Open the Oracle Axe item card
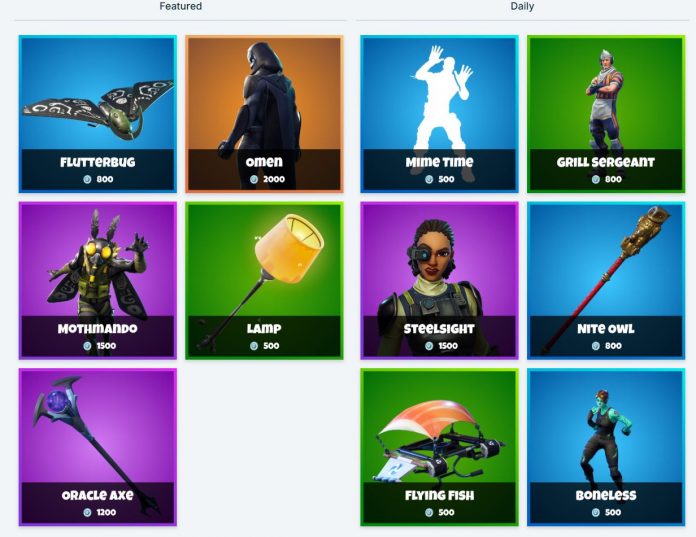Screen dimensions: 696x537 [x=98, y=447]
